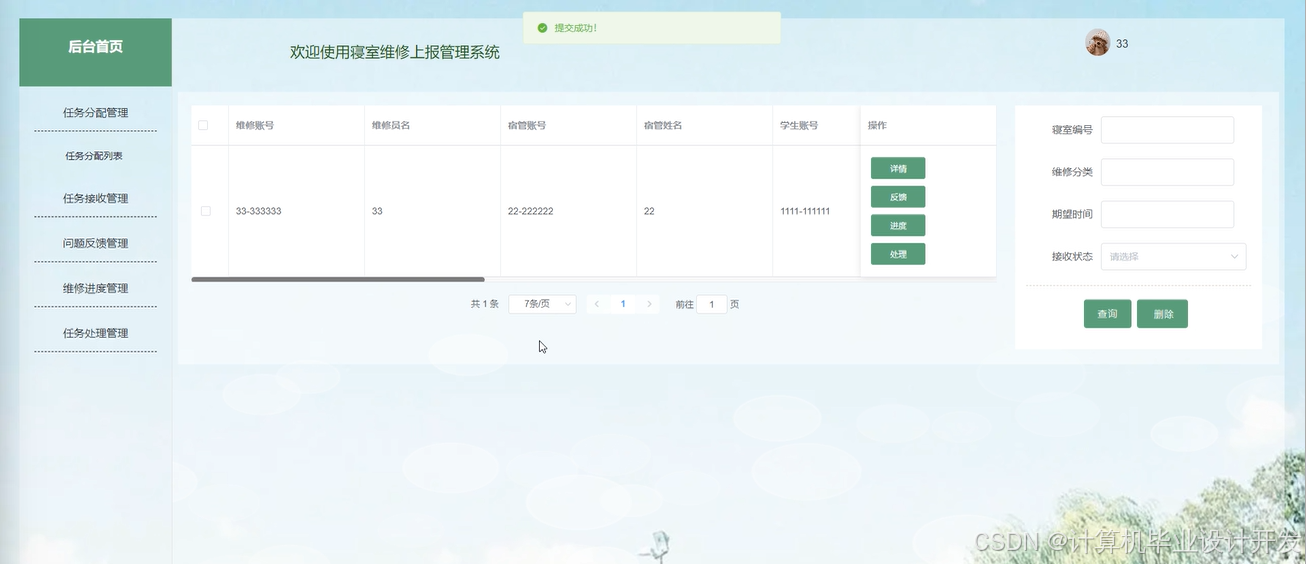Click the 处理 button
This screenshot has width=1306, height=564.
coord(898,254)
